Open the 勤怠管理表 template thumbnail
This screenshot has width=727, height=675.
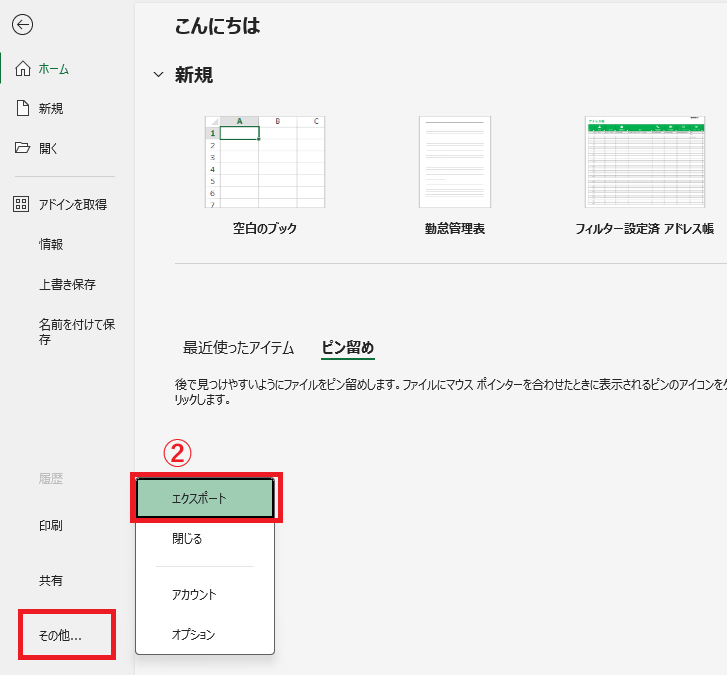point(455,162)
